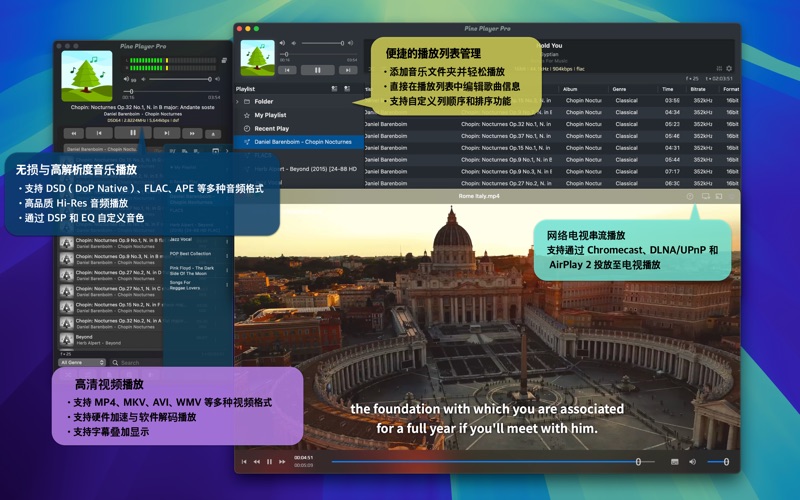Seek the video progress bar

click(x=493, y=462)
